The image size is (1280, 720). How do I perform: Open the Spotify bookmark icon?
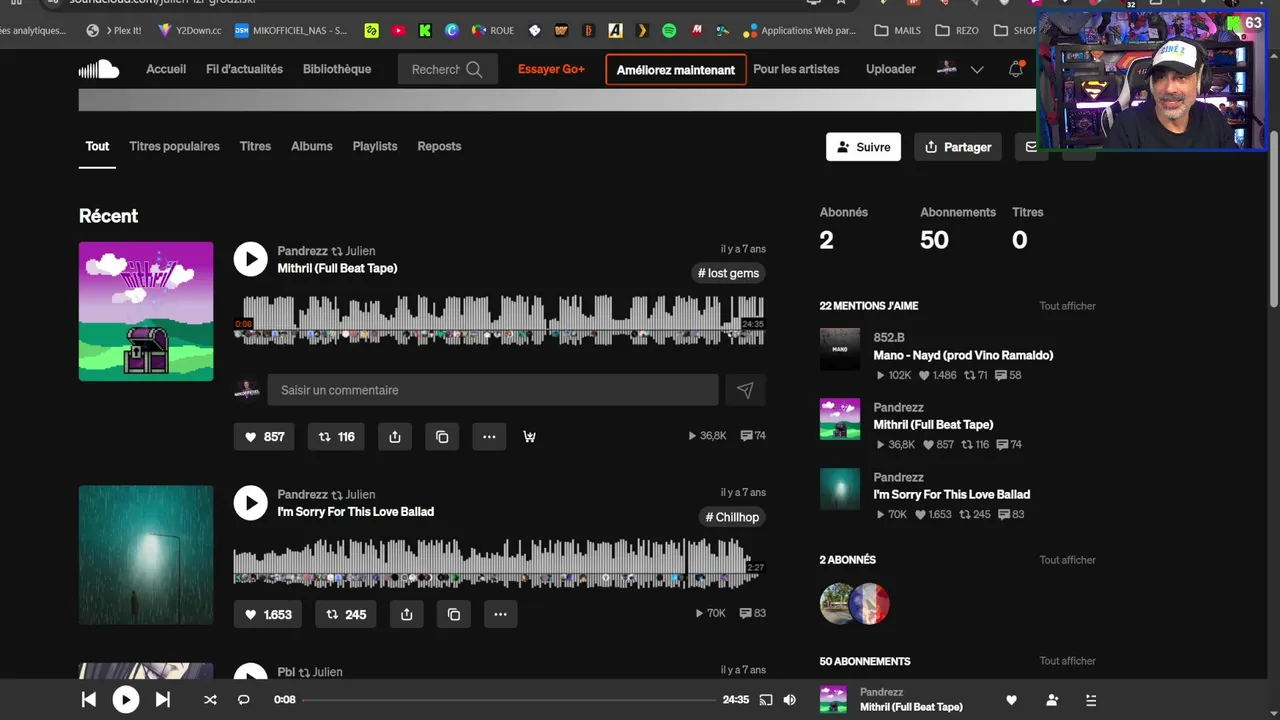669,31
